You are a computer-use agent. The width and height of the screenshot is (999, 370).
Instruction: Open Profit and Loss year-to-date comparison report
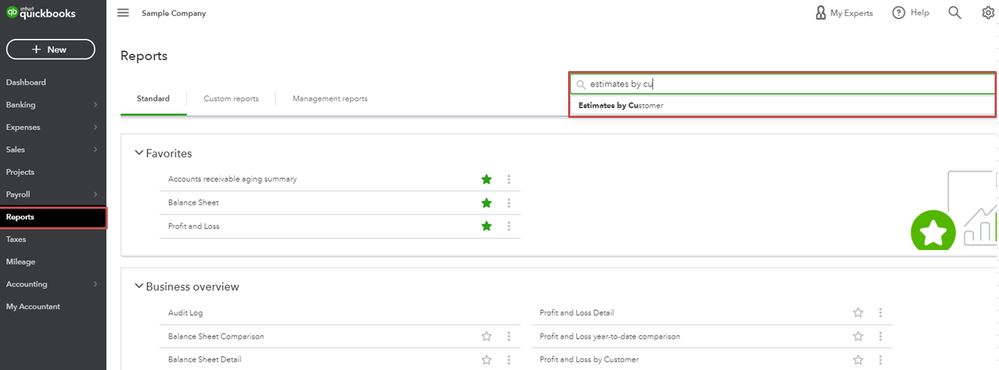point(610,336)
